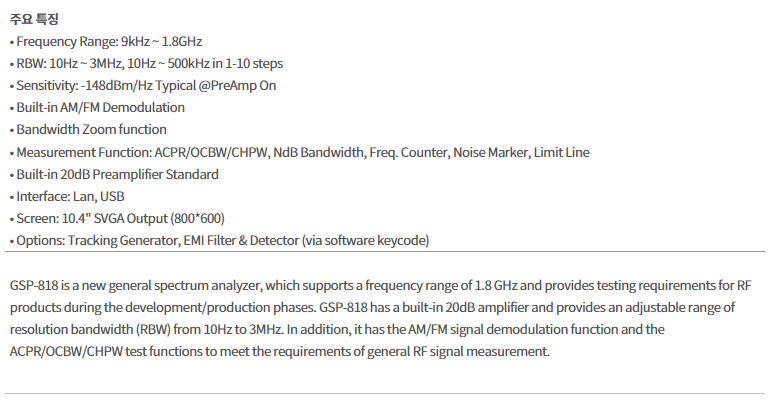This screenshot has height=405, width=768.
Task: Click Built-in 20dB Preamplifier Standard line
Action: point(114,175)
